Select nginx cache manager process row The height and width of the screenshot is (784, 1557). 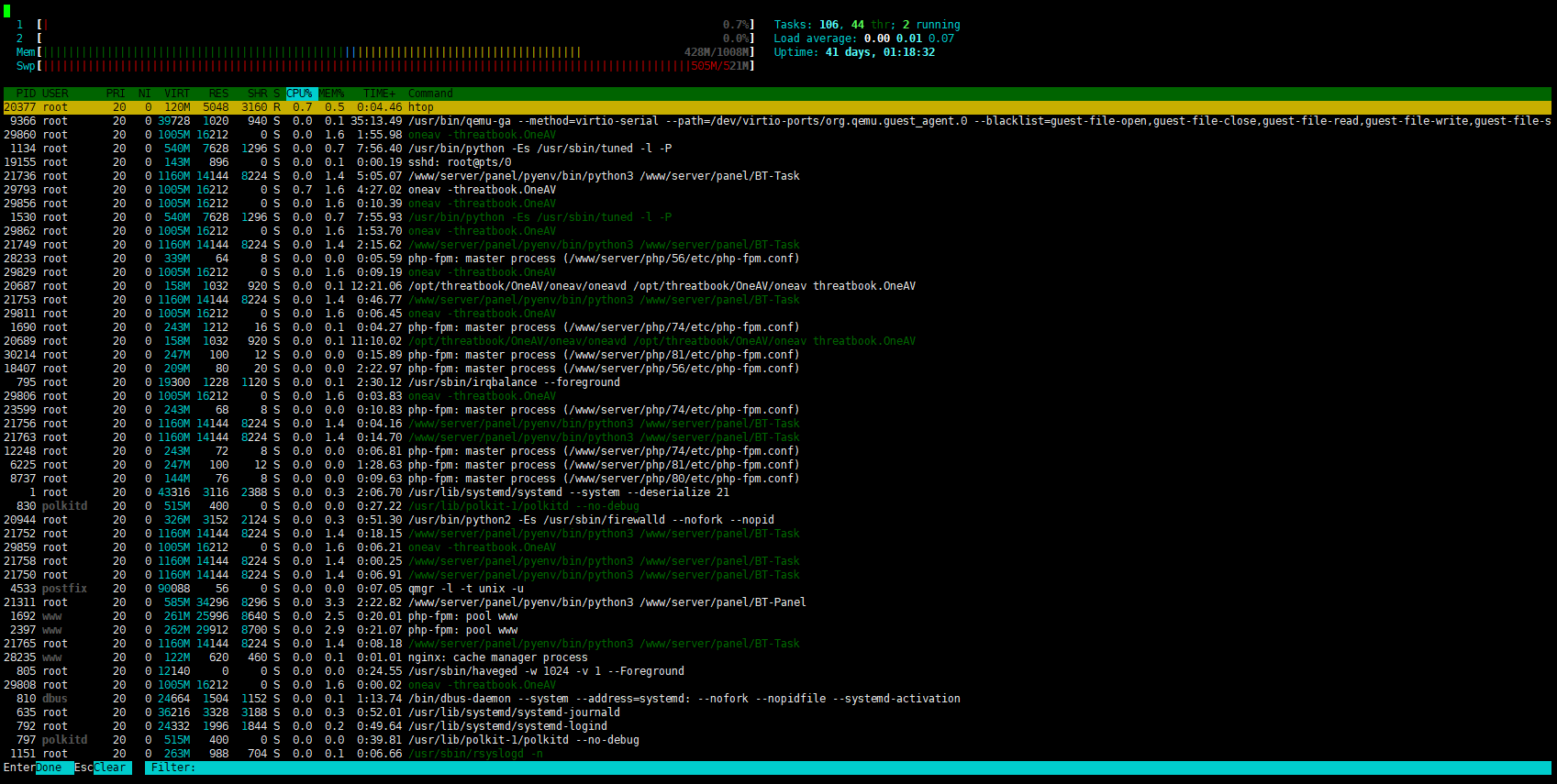777,657
